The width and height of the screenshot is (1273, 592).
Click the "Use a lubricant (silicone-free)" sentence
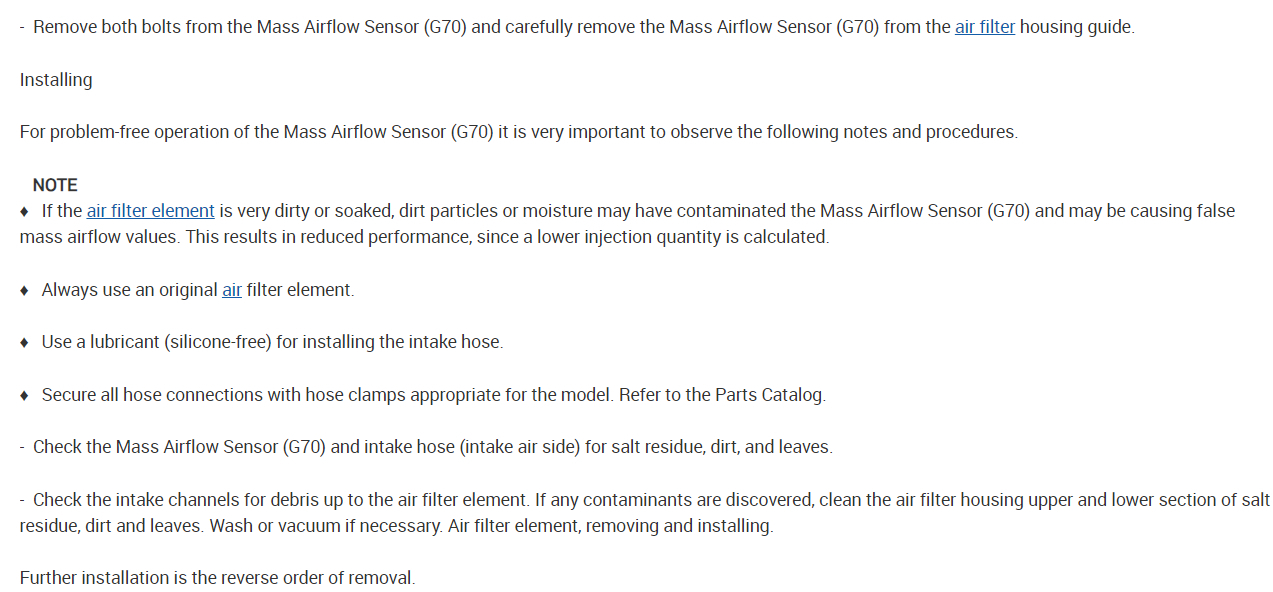click(272, 342)
